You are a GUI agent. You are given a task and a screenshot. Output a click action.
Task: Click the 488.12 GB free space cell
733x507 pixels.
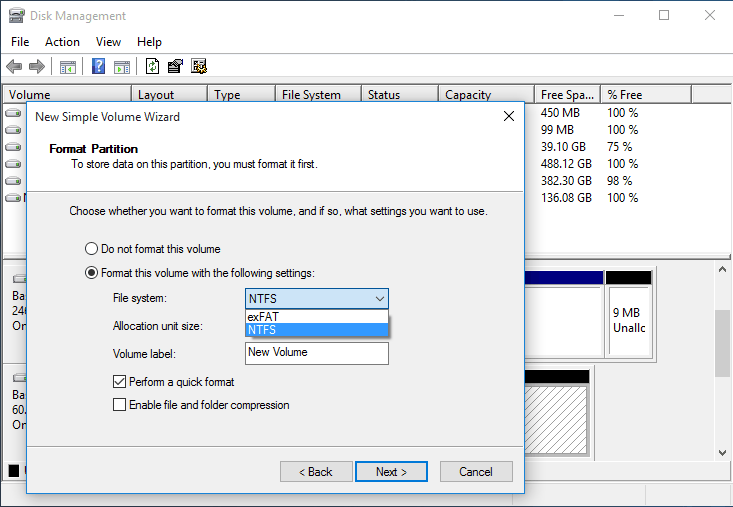pos(566,164)
